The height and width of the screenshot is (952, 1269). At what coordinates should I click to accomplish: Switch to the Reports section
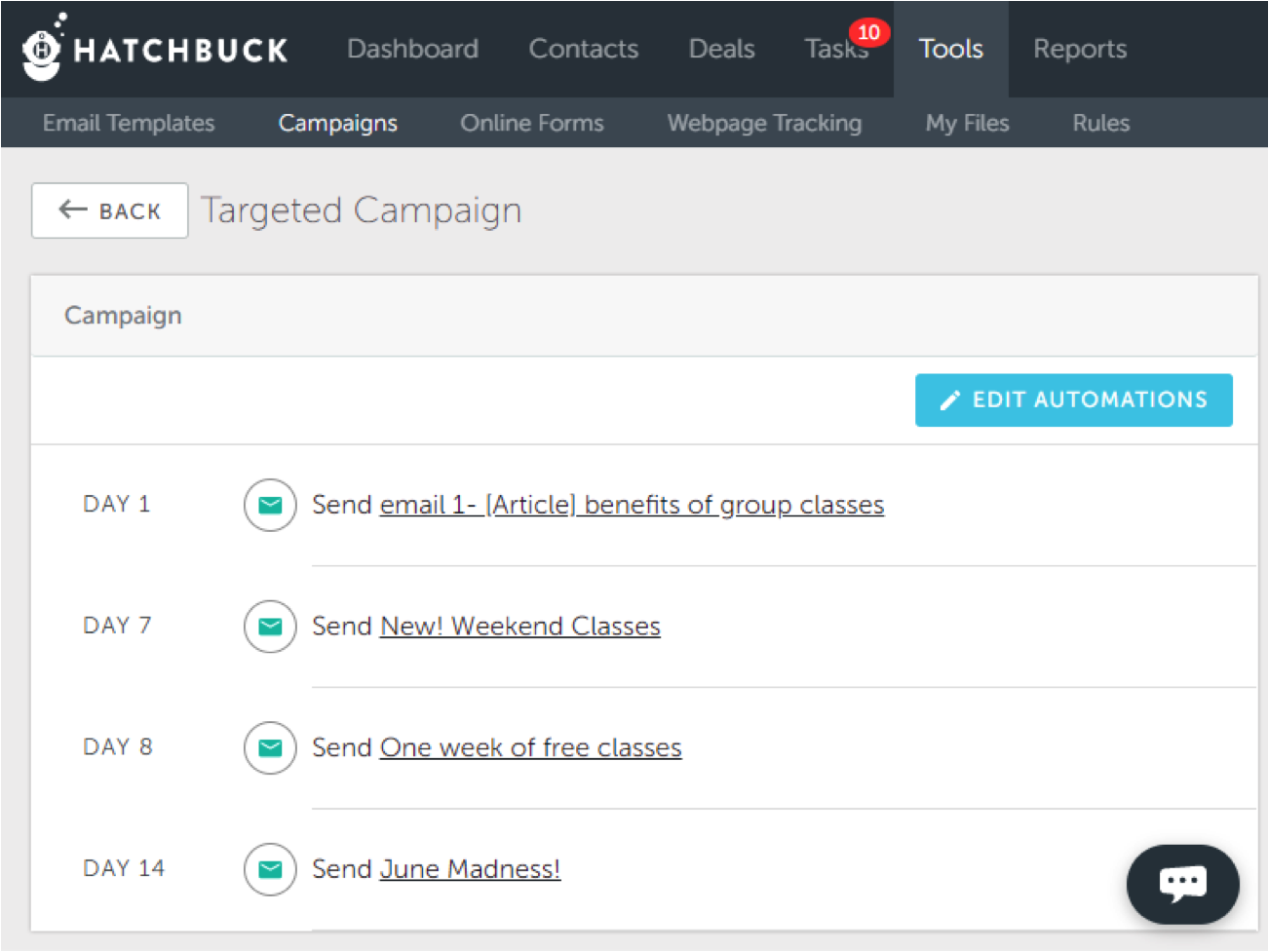tap(1080, 49)
